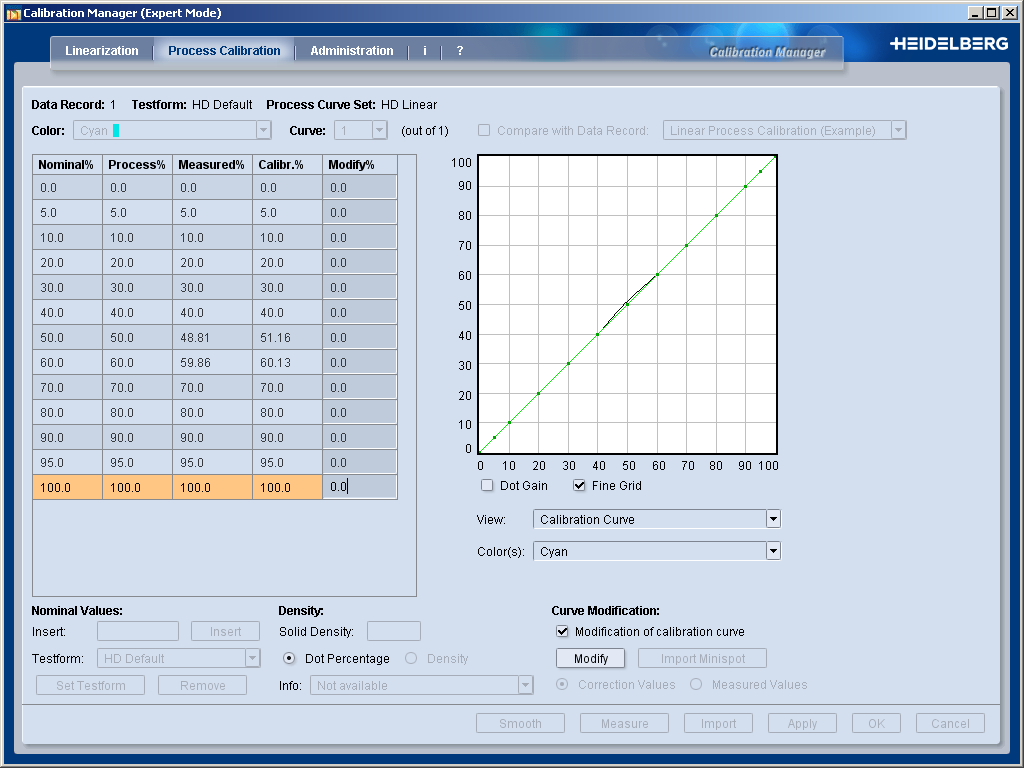Viewport: 1024px width, 768px height.
Task: Toggle Compare with Data Record checkbox
Action: 484,131
